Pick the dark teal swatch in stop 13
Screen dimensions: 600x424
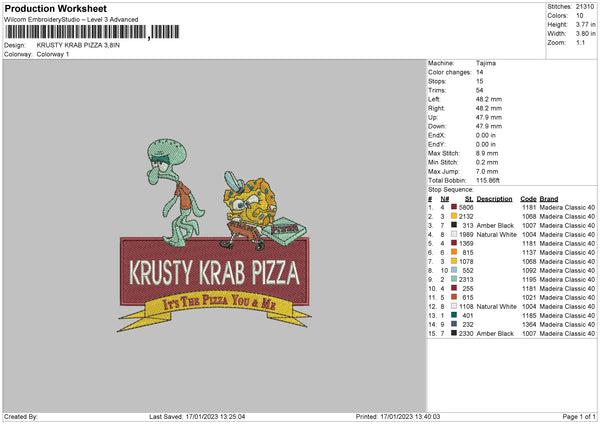[454, 315]
